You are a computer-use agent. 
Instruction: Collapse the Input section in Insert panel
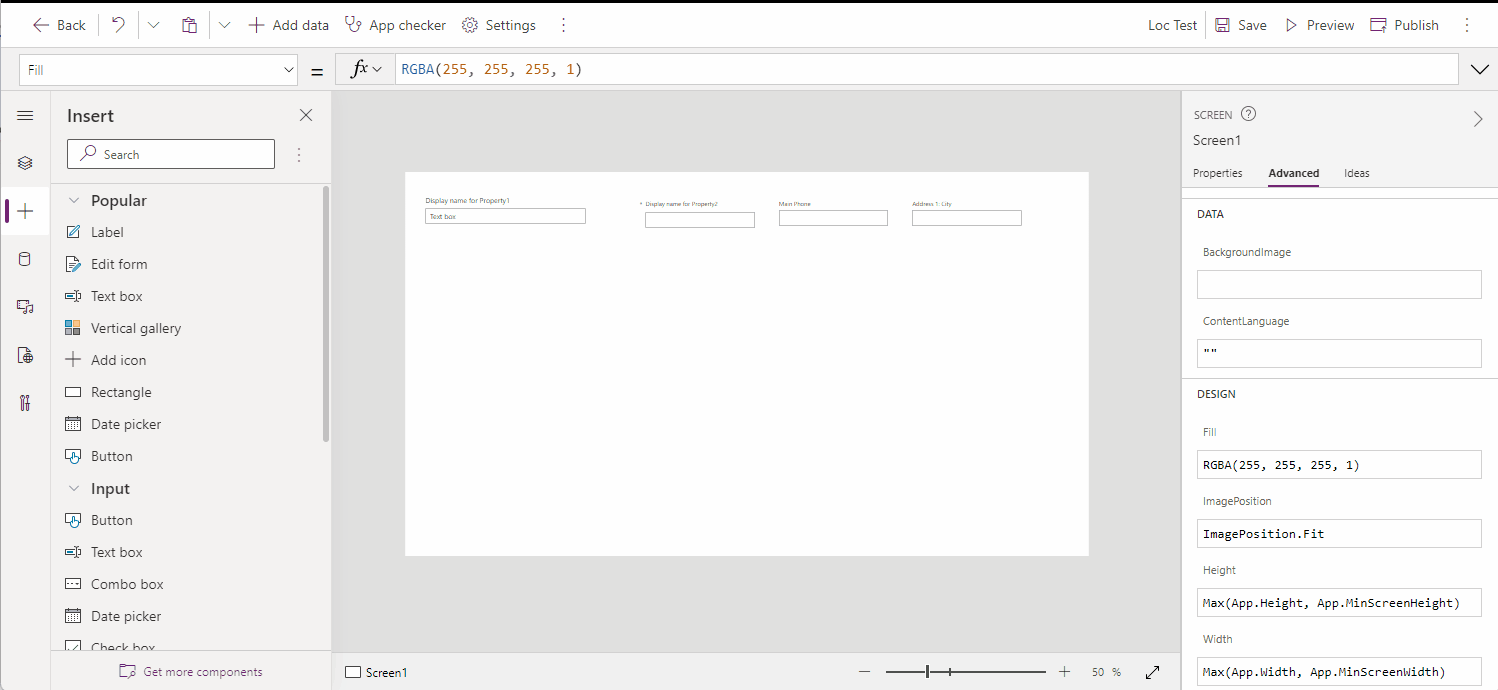click(74, 488)
